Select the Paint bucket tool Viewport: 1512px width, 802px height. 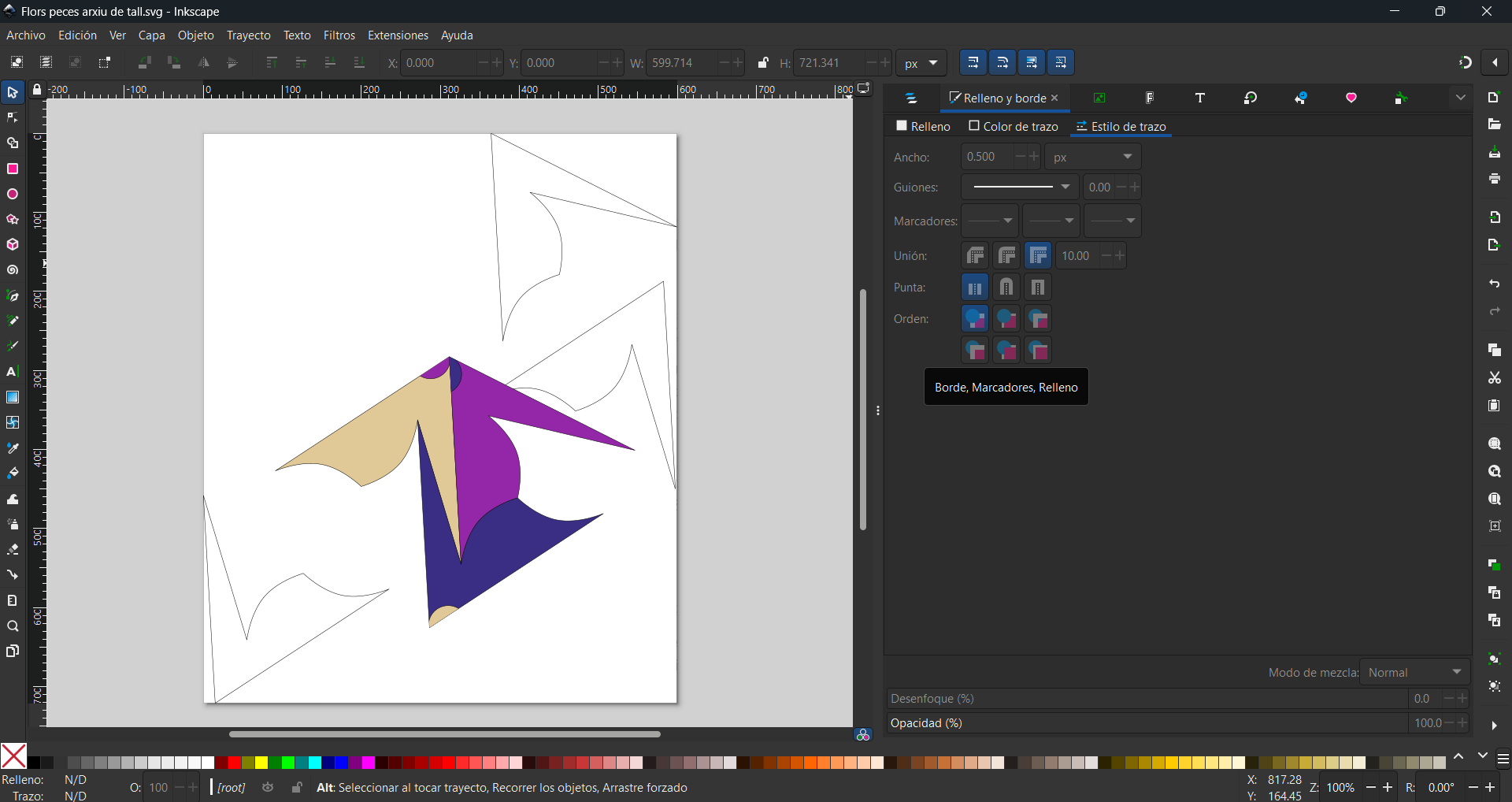(x=13, y=473)
